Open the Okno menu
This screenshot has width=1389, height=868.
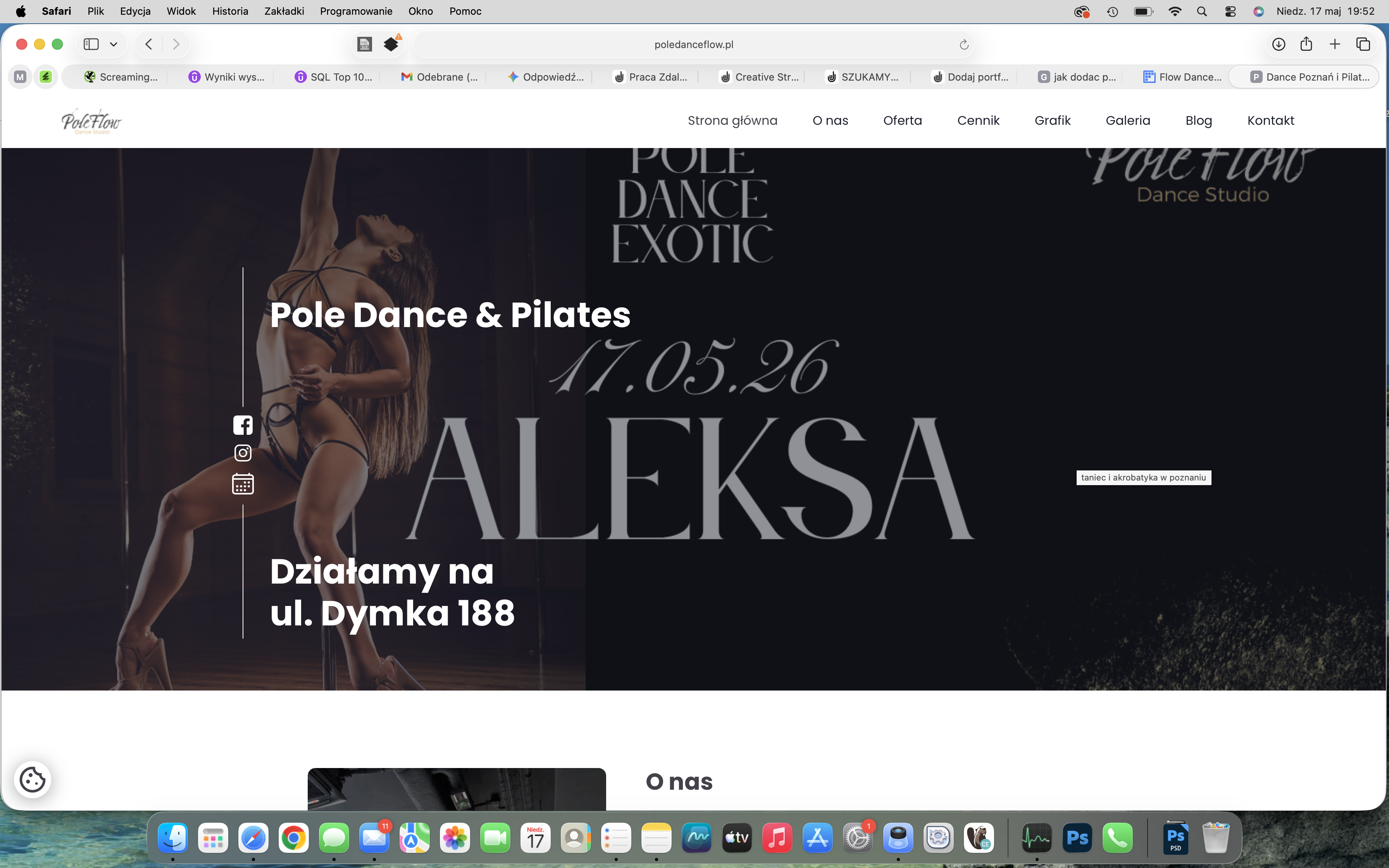coord(421,11)
